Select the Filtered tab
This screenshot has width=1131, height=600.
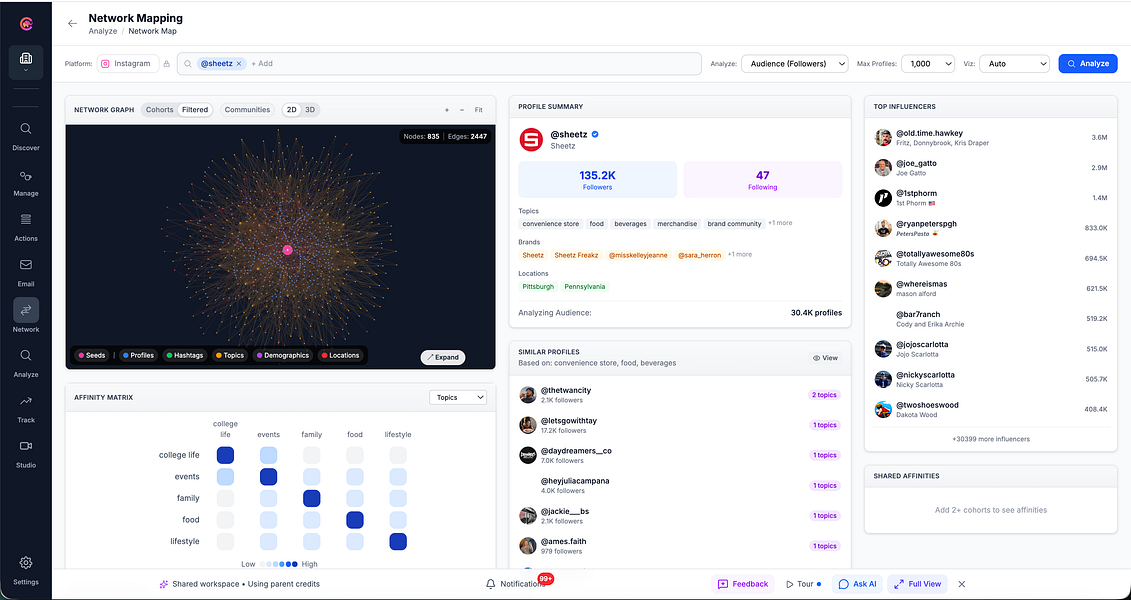[195, 110]
